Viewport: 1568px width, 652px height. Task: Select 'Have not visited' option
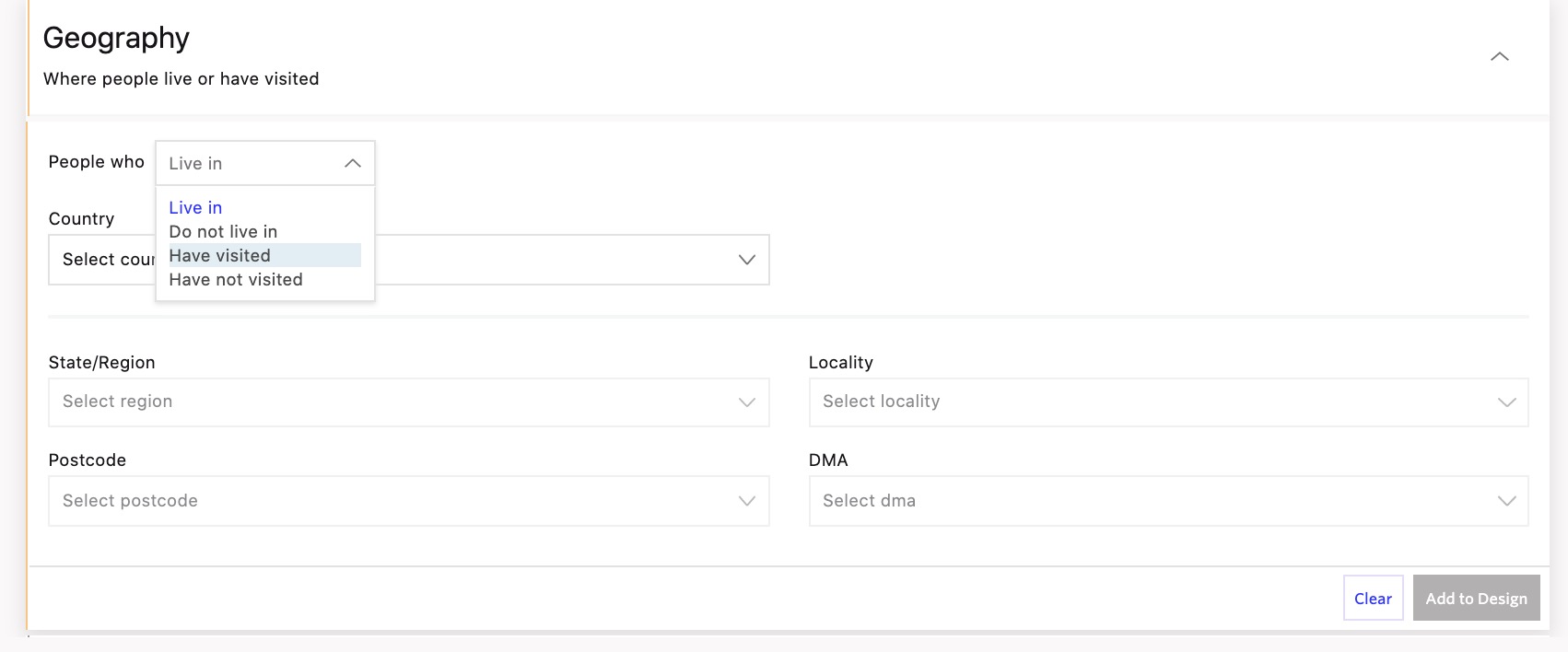[x=236, y=280]
